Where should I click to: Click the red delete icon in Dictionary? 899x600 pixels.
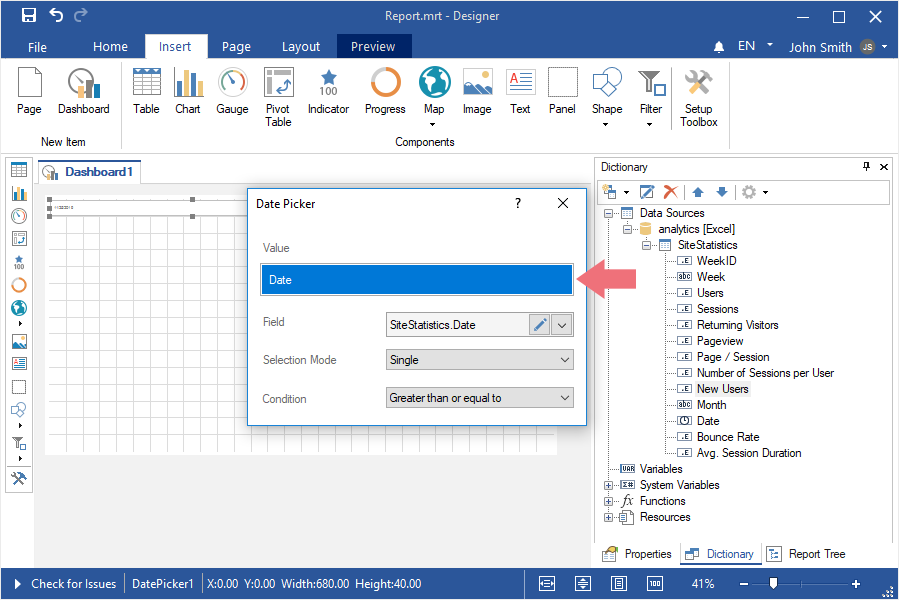coord(671,192)
